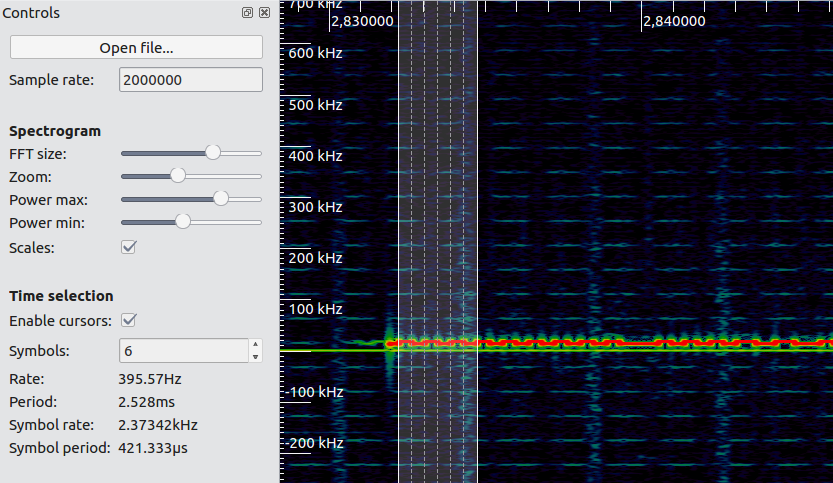
Task: Click the Power min slider handle
Action: pyautogui.click(x=182, y=221)
